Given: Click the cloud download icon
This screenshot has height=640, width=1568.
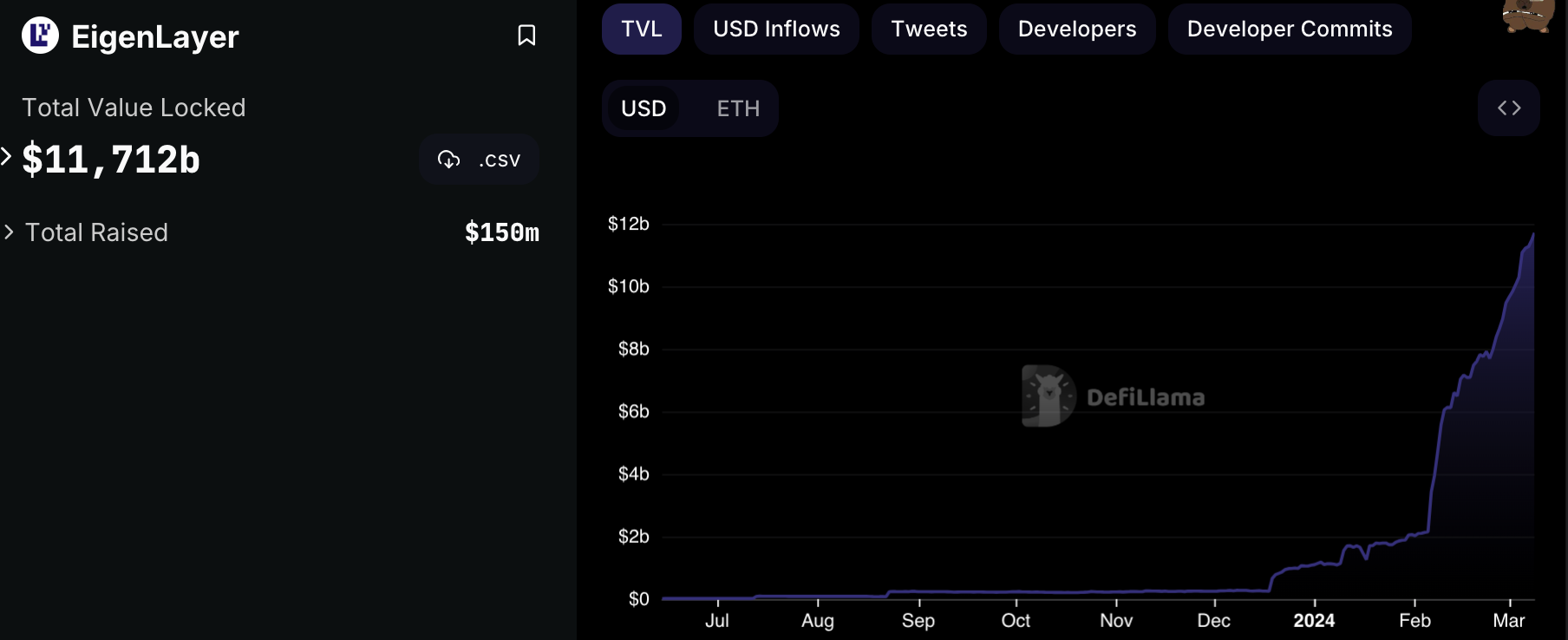Looking at the screenshot, I should (448, 160).
